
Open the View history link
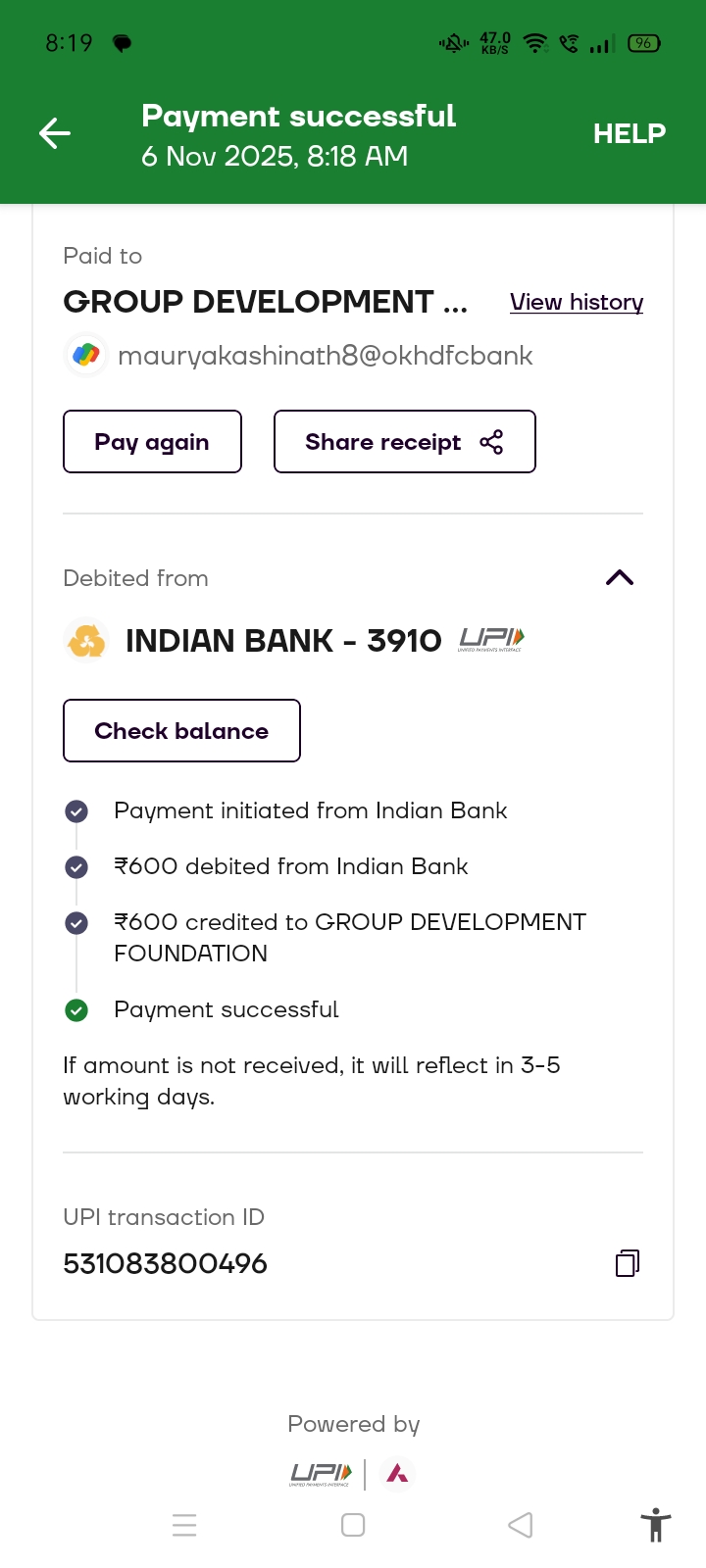click(577, 302)
